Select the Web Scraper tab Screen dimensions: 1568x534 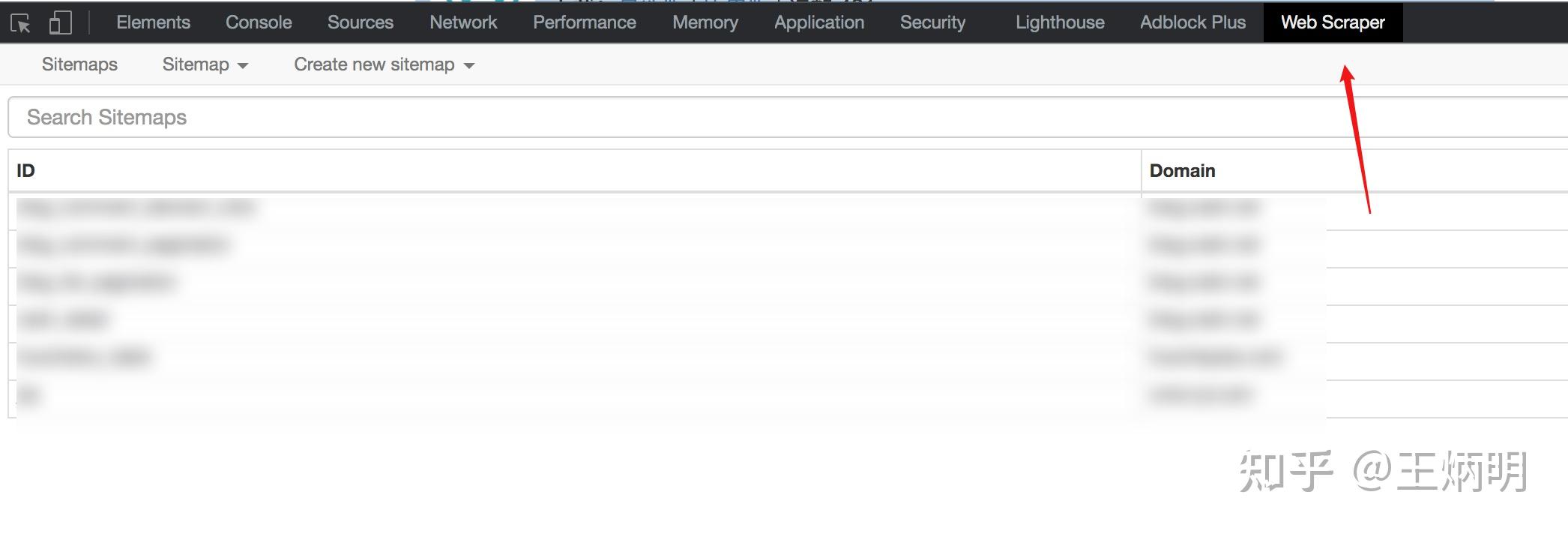1332,22
